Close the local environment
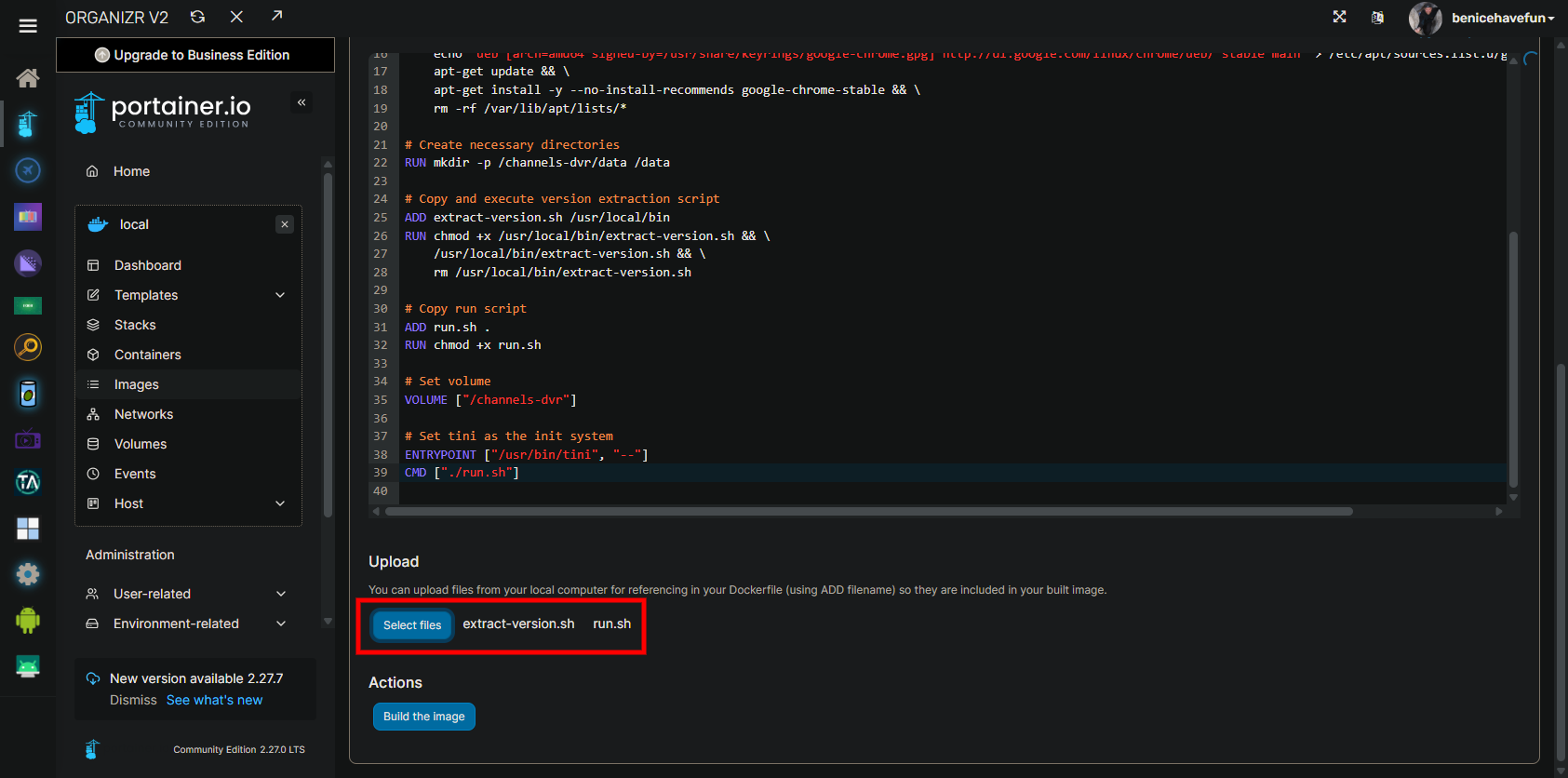Image resolution: width=1568 pixels, height=778 pixels. point(285,224)
